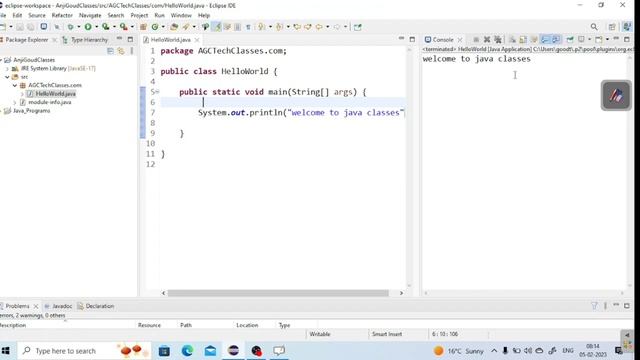This screenshot has width=640, height=360.
Task: Switch to the Declaration tab
Action: tap(96, 306)
